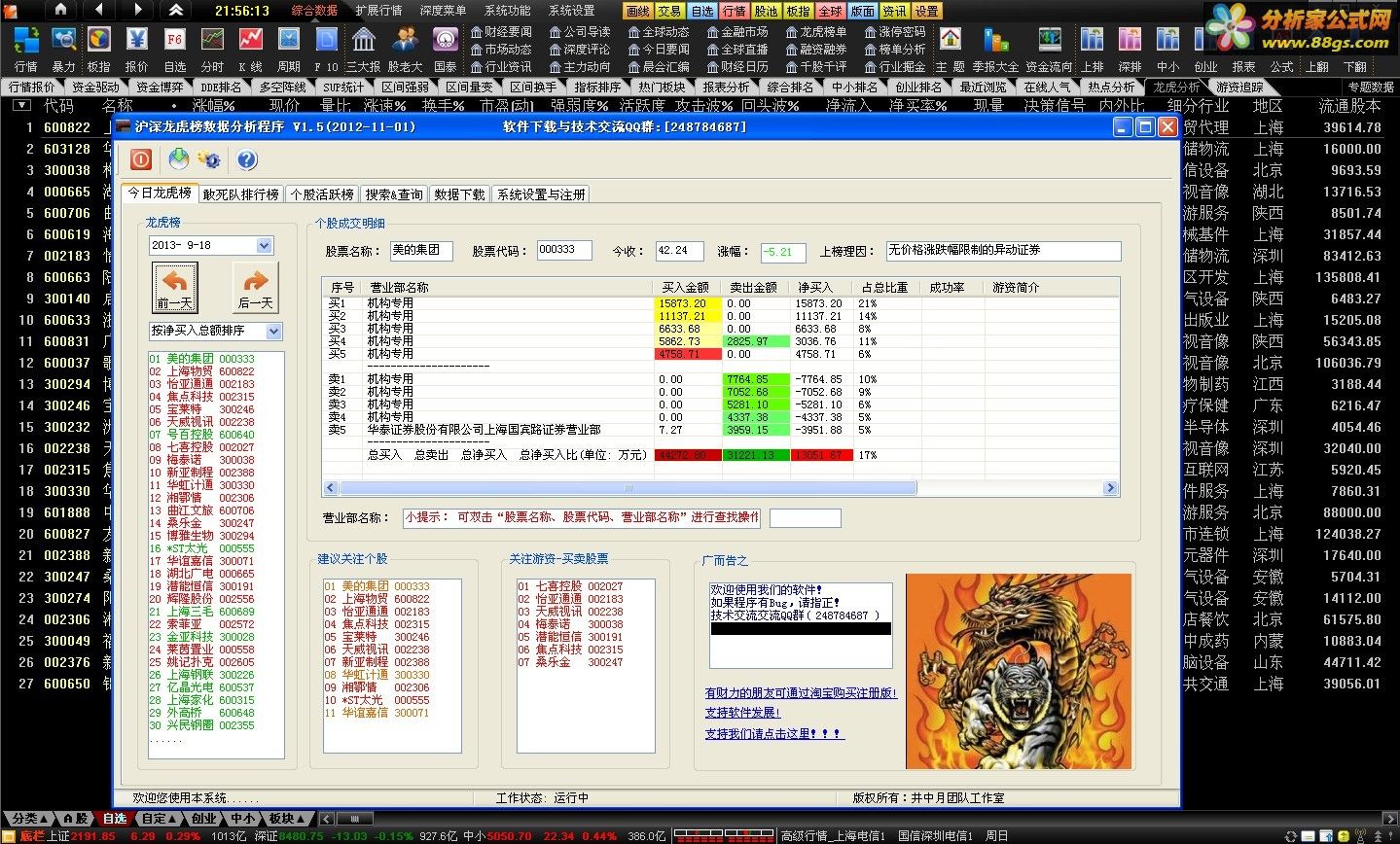The image size is (1400, 844).
Task: Expand the column header dropdown arrow beside 代码
Action: tap(20, 105)
